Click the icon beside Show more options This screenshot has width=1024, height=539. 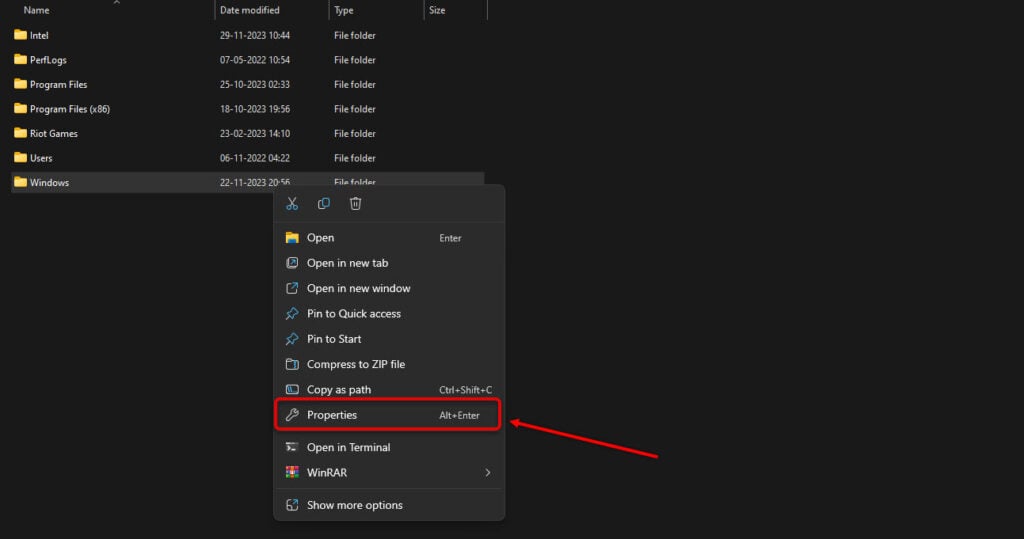[x=292, y=505]
